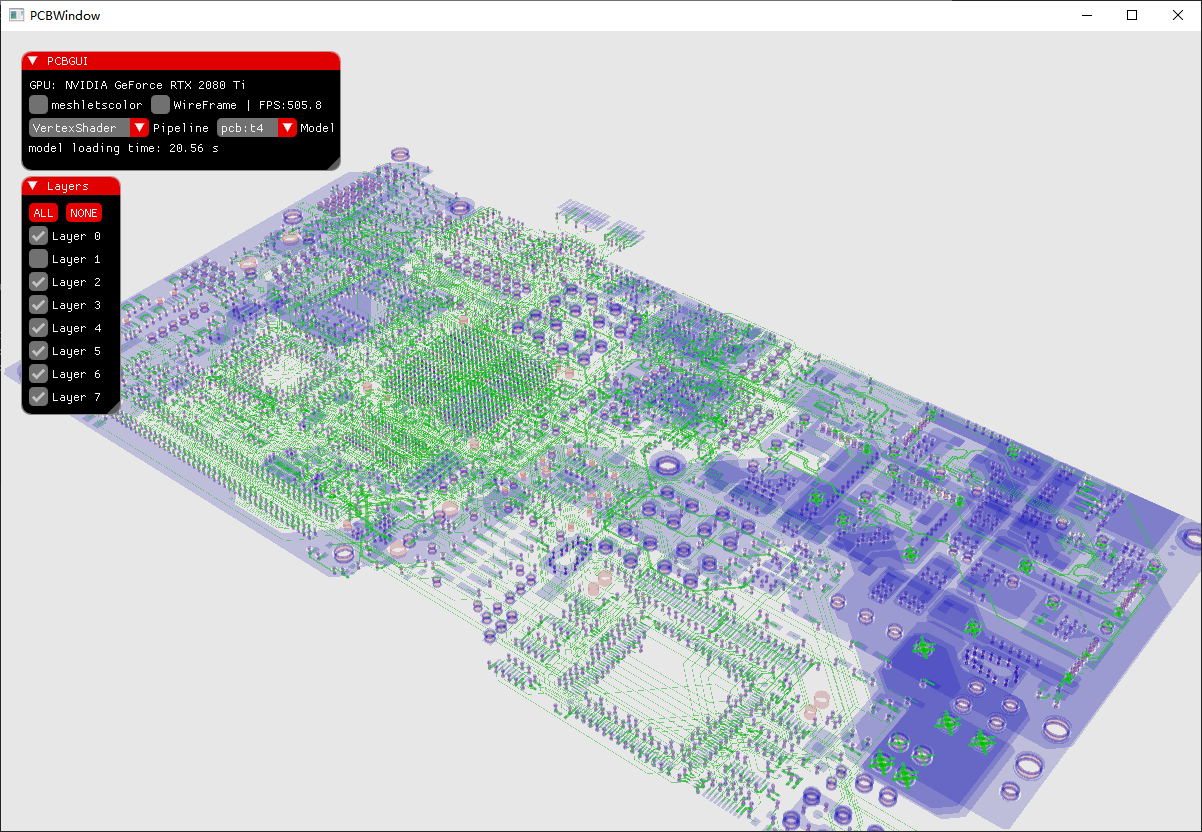Collapse the PCBGUI panel triangle
Screen dimensions: 1202x832
[33, 61]
